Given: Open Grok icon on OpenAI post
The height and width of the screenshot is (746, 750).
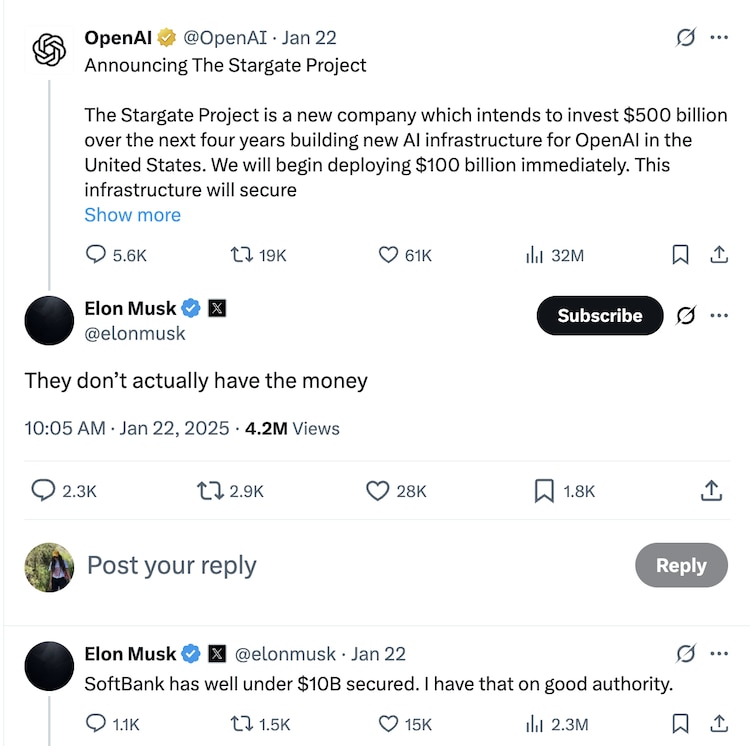Looking at the screenshot, I should click(686, 38).
